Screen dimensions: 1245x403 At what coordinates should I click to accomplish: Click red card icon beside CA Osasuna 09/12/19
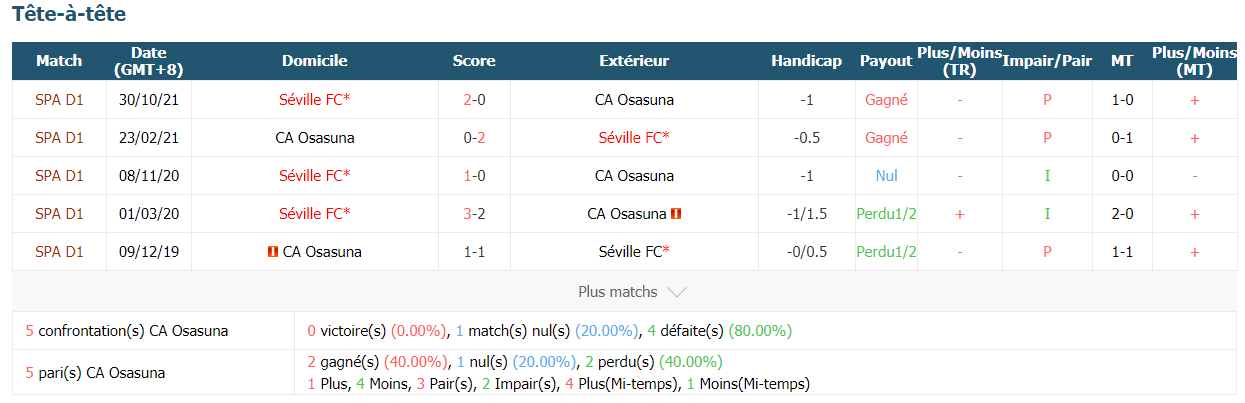(273, 251)
